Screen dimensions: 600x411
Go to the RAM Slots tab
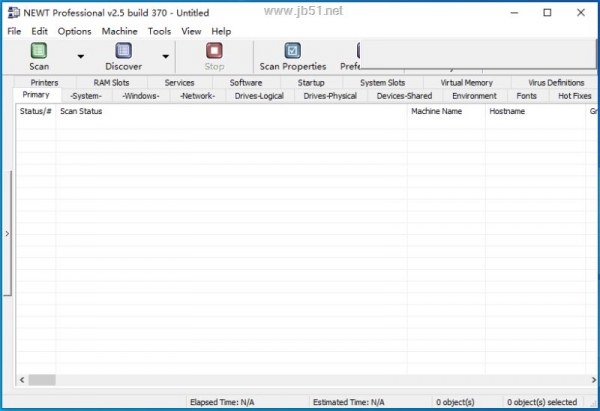tap(111, 83)
